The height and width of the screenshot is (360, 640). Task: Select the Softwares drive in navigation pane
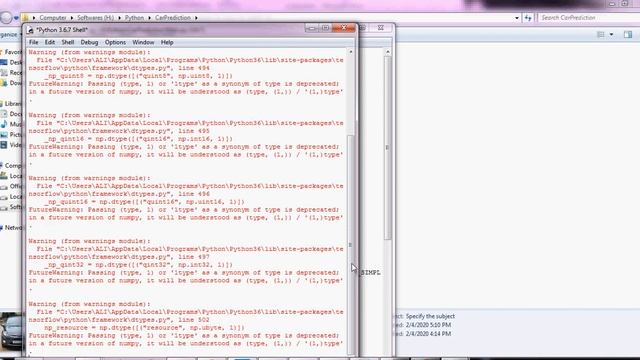click(x=12, y=207)
